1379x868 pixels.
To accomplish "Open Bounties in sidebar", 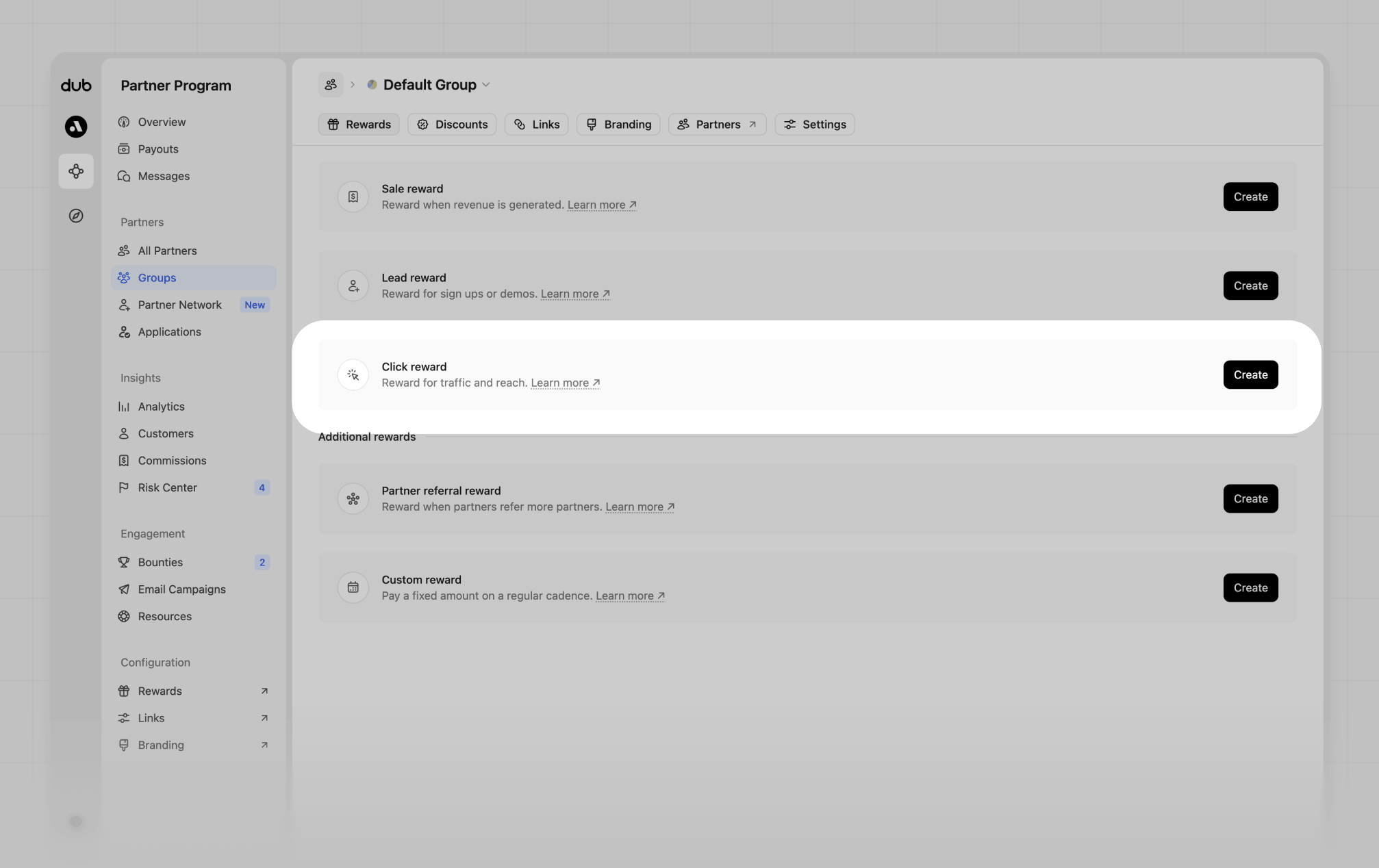I will (194, 562).
